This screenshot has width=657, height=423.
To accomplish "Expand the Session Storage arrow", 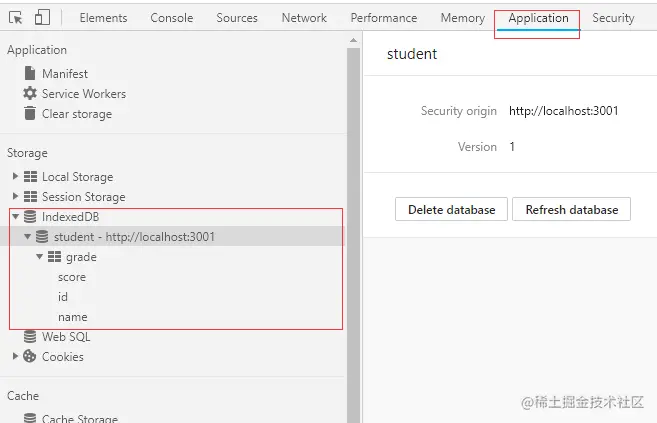I will [x=15, y=196].
